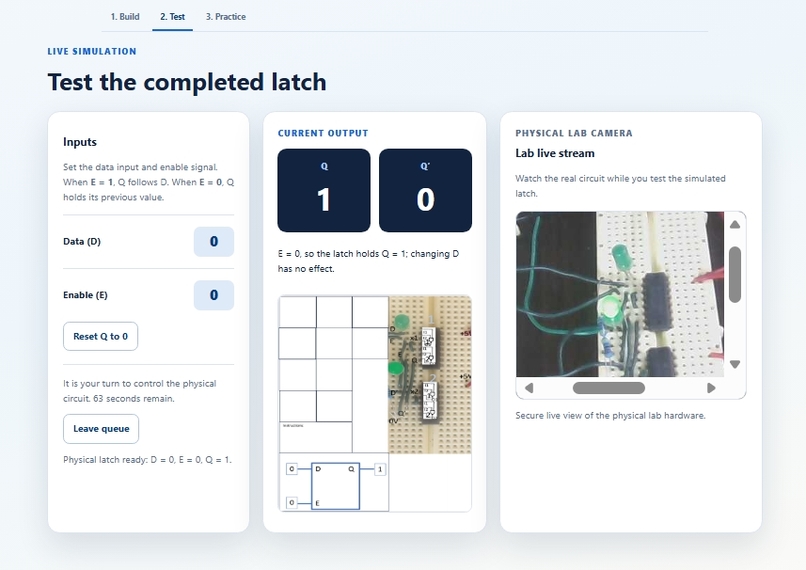The height and width of the screenshot is (570, 806).
Task: Click the vertical scrollbar thumb in lab stream
Action: pyautogui.click(x=735, y=274)
